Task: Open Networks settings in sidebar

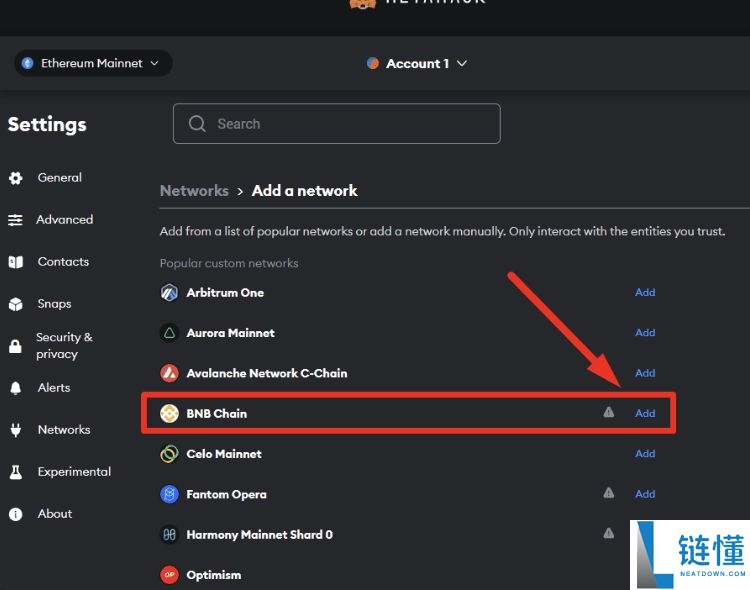Action: (64, 430)
